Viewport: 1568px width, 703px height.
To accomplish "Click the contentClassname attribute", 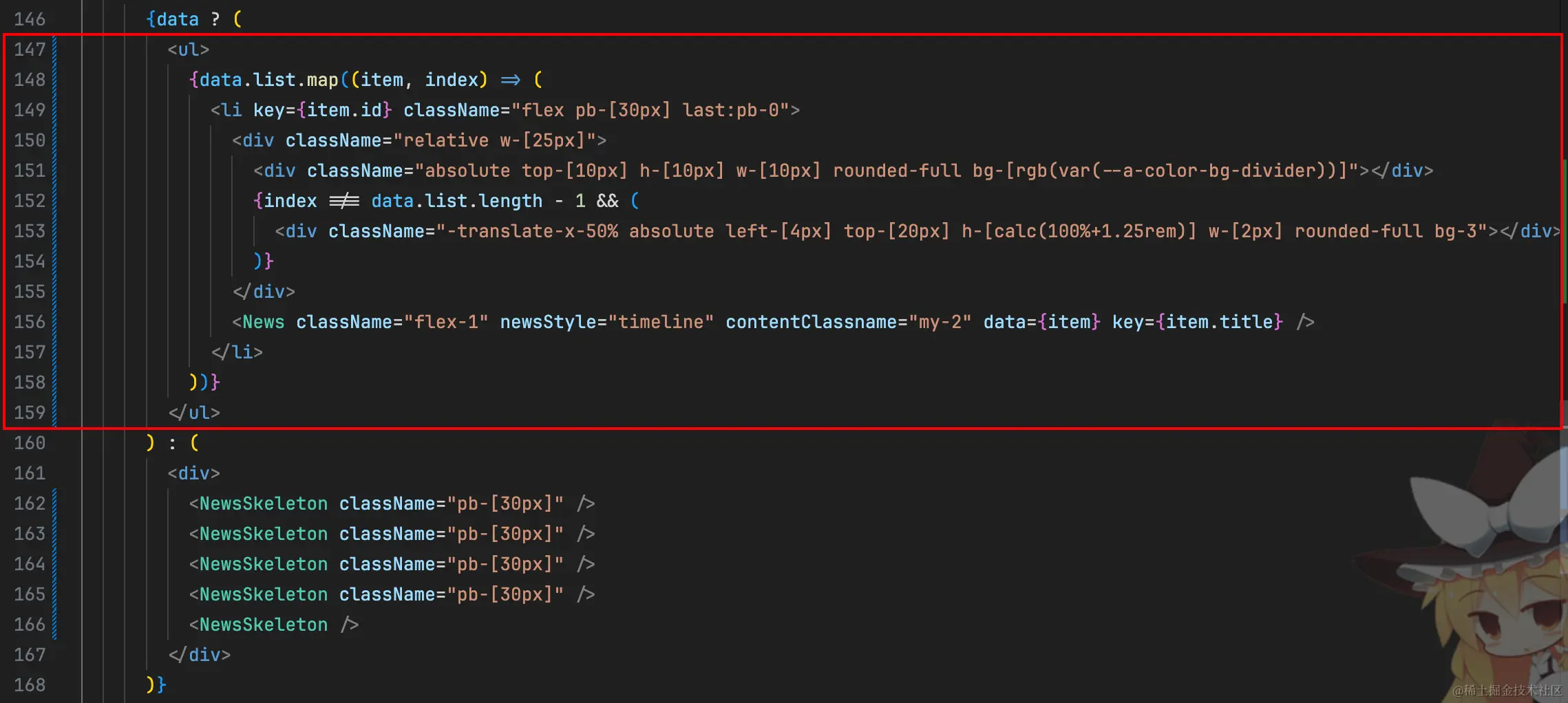I will click(x=810, y=322).
